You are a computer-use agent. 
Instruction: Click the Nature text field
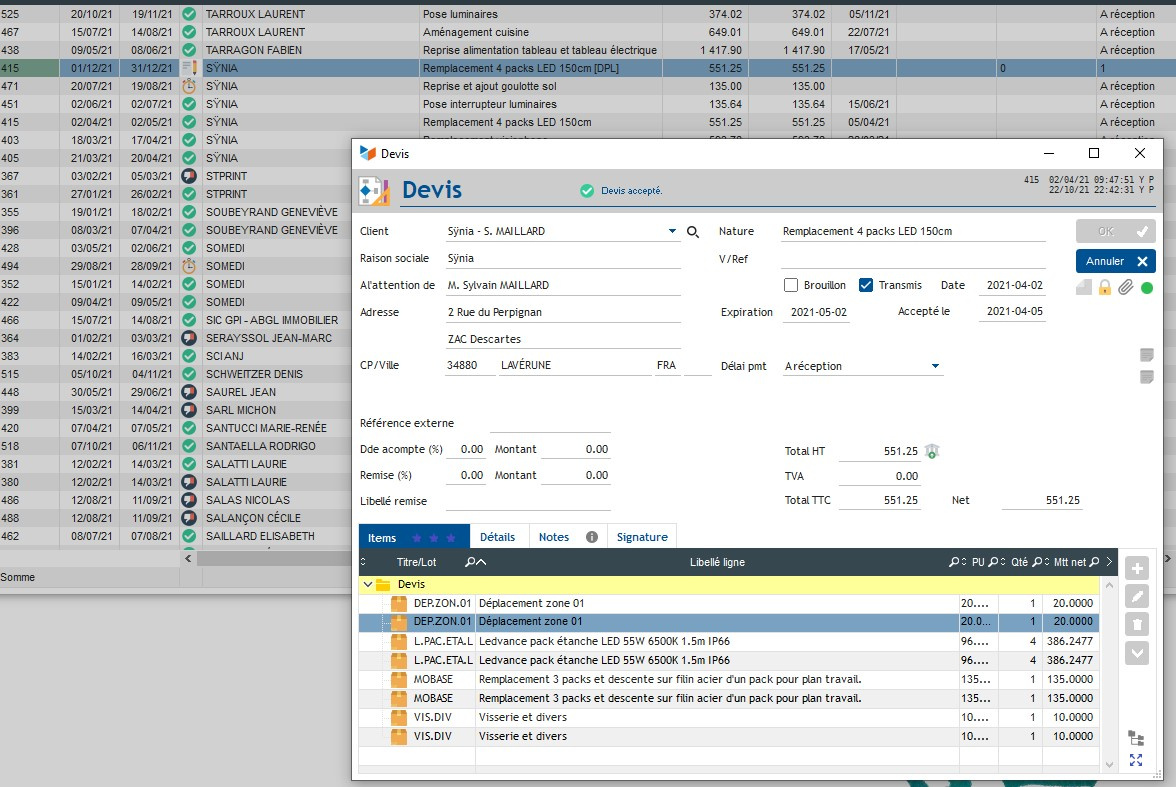pos(912,232)
